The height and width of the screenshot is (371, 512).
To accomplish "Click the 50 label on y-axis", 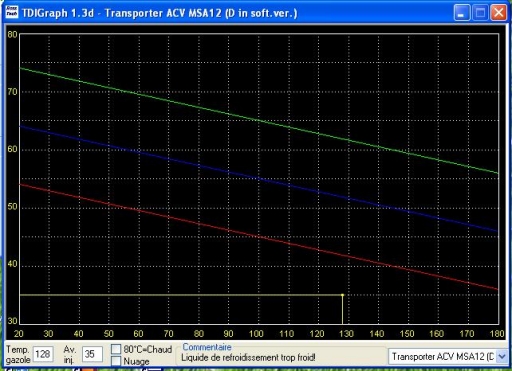I will coord(12,206).
